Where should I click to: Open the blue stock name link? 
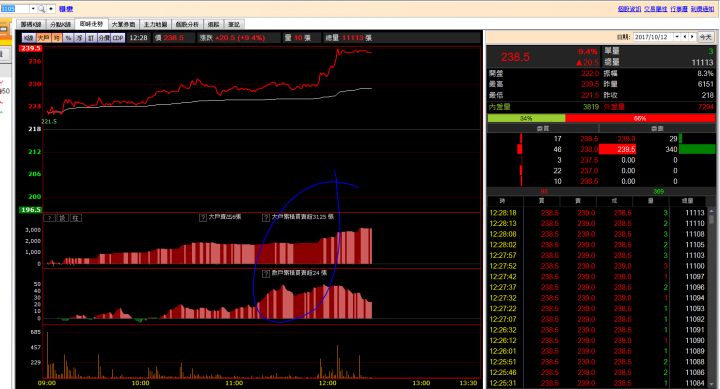pyautogui.click(x=66, y=9)
